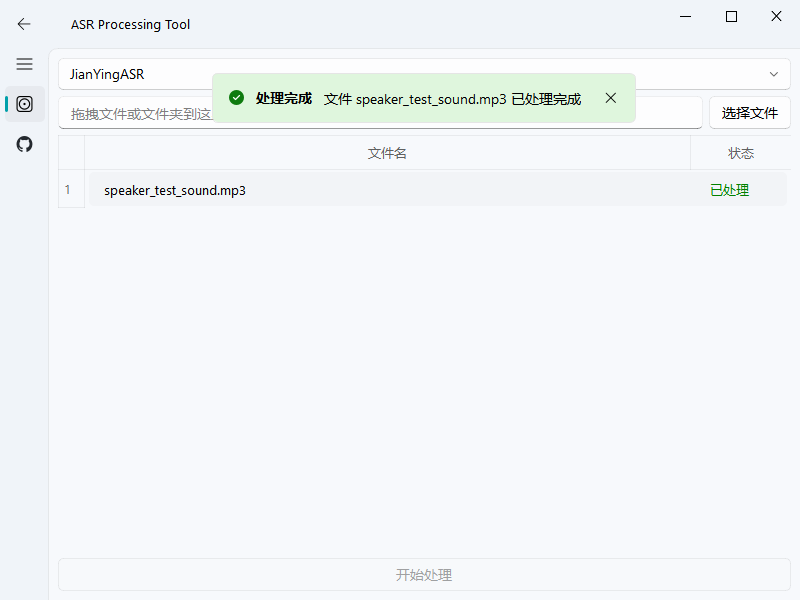Open the sidebar navigation menu
The width and height of the screenshot is (800, 600).
tap(24, 64)
